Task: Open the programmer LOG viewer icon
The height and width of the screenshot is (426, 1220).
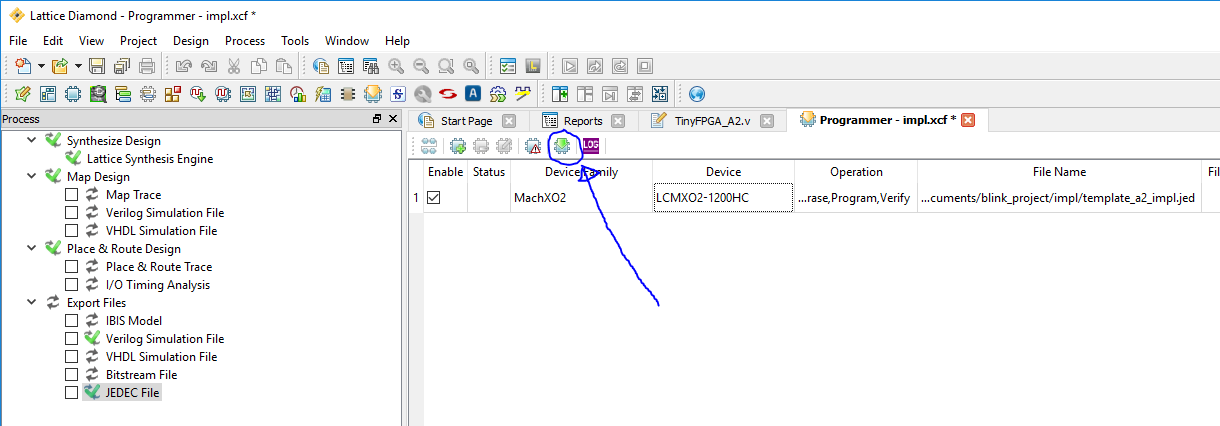Action: tap(591, 146)
